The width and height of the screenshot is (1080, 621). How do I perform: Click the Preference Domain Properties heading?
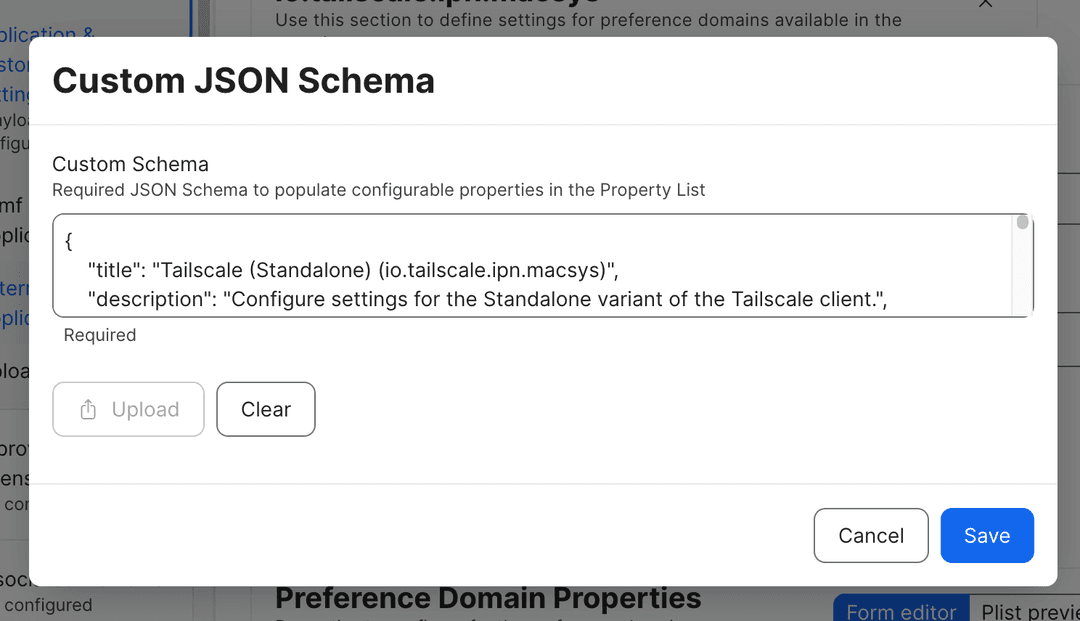click(487, 597)
